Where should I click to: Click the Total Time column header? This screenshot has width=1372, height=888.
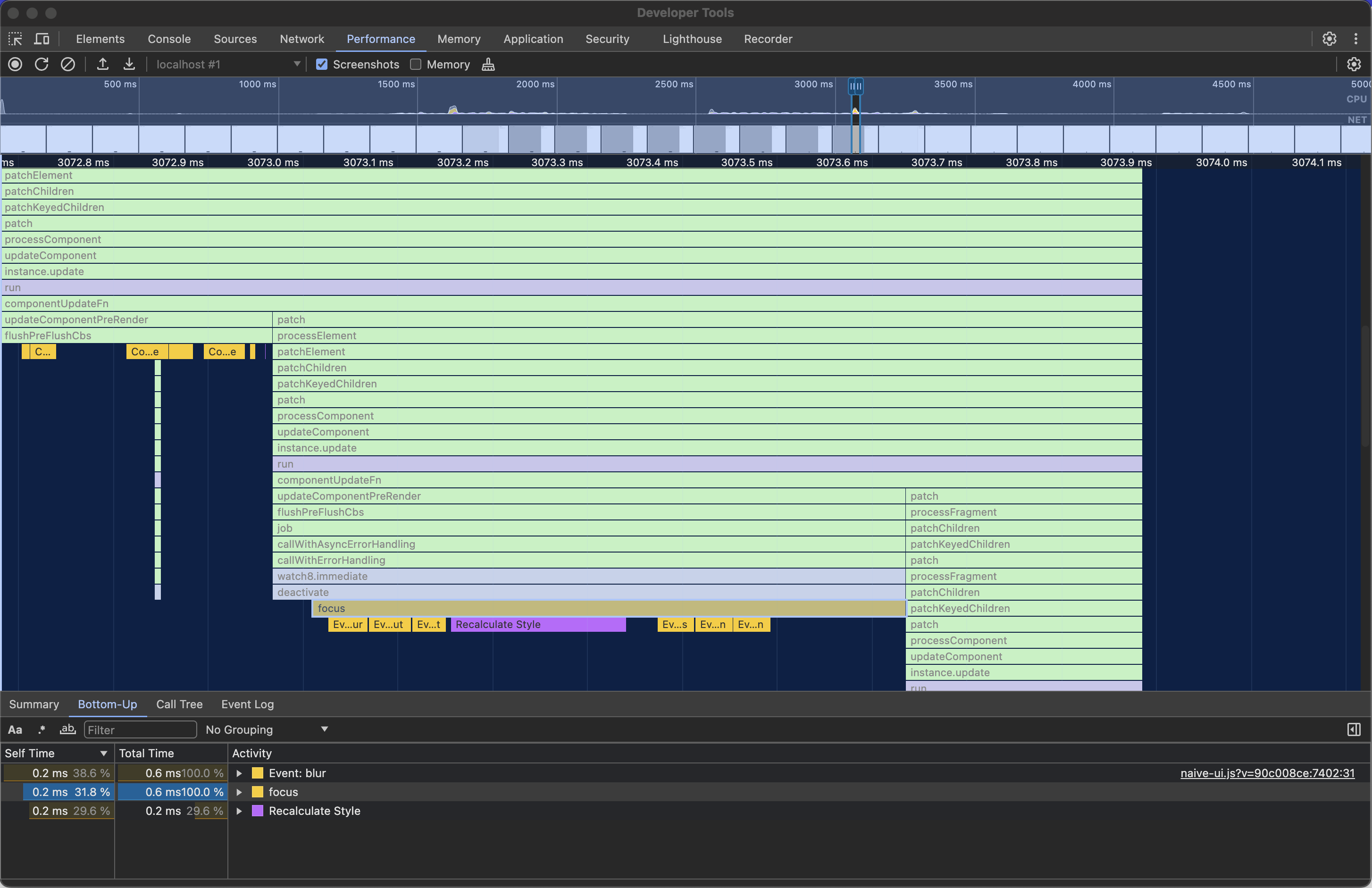point(171,754)
